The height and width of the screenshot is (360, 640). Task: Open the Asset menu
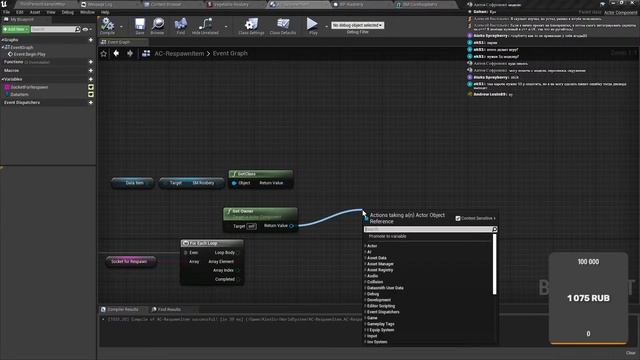point(35,12)
